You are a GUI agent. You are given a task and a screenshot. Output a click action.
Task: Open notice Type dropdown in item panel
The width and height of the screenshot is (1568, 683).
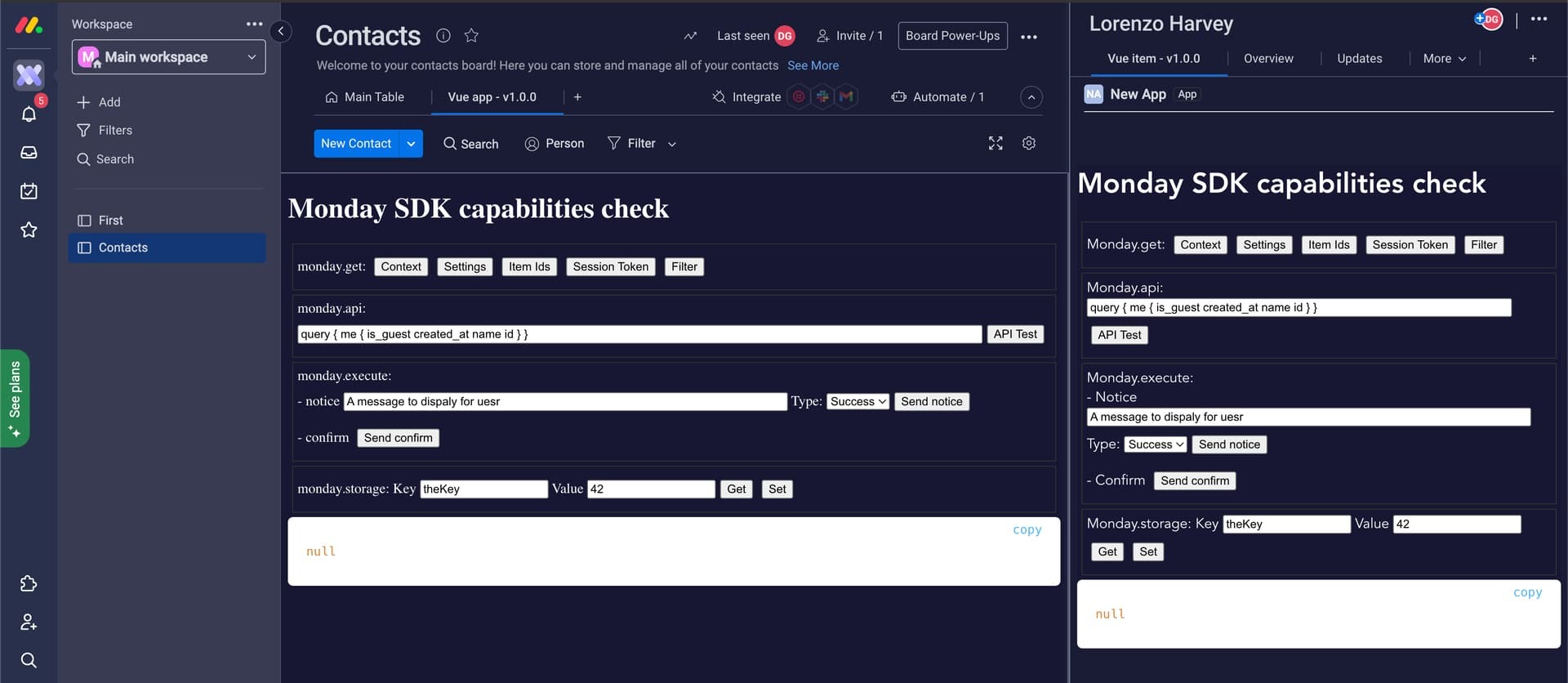point(1156,444)
